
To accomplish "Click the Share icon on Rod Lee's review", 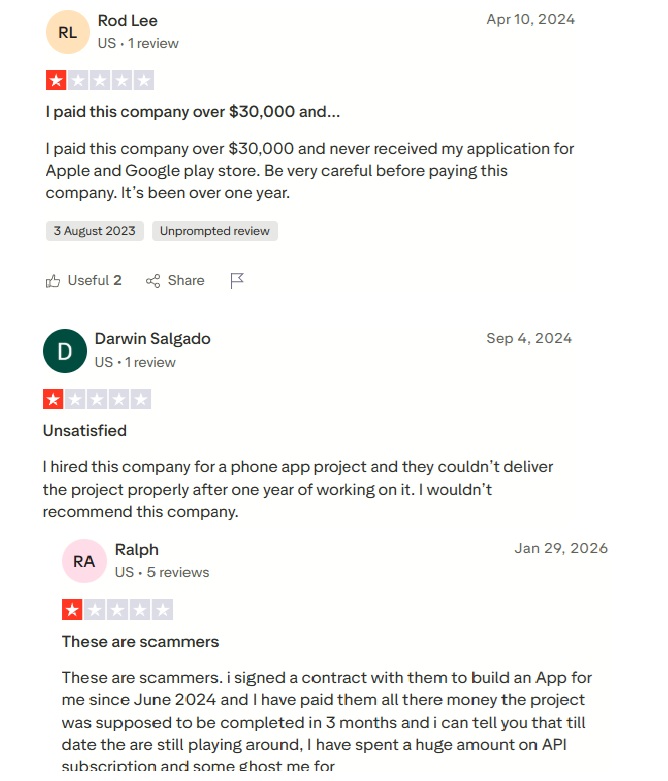I will click(153, 281).
